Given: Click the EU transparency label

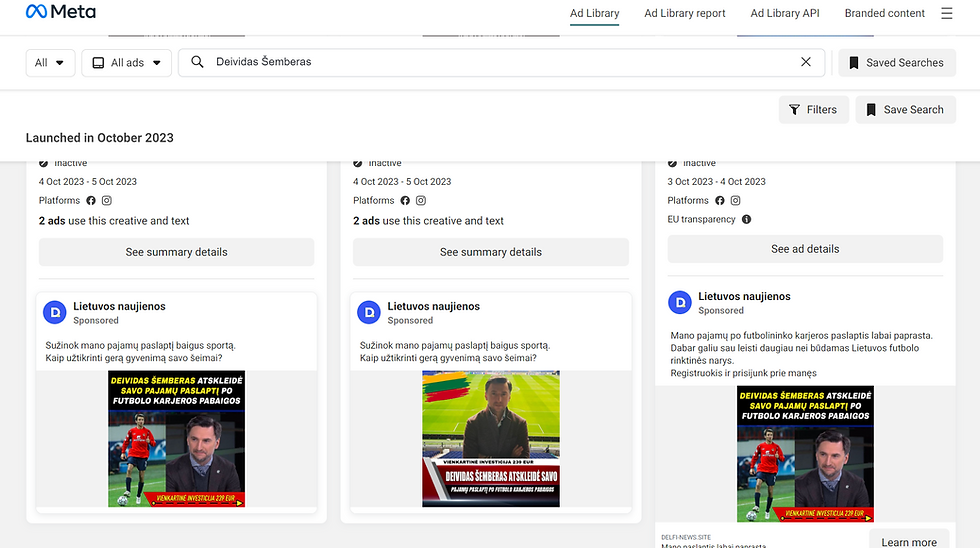Looking at the screenshot, I should point(701,219).
